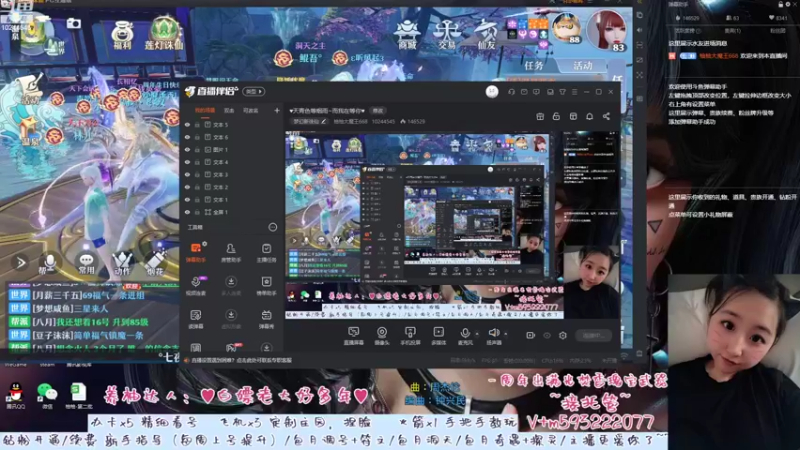Image resolution: width=800 pixels, height=450 pixels.
Task: Click the funnel-shaped dropdown icon in the title bar
Action: click(562, 92)
